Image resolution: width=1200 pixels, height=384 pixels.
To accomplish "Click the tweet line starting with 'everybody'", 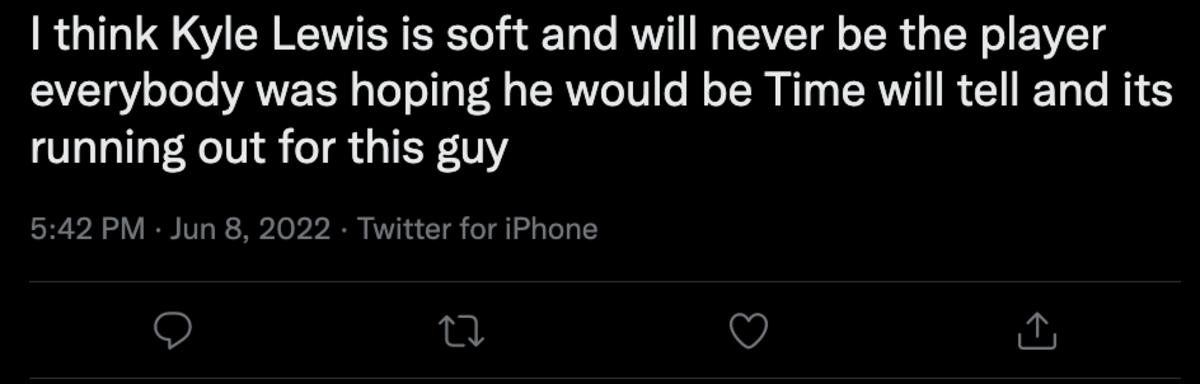I will coord(601,93).
